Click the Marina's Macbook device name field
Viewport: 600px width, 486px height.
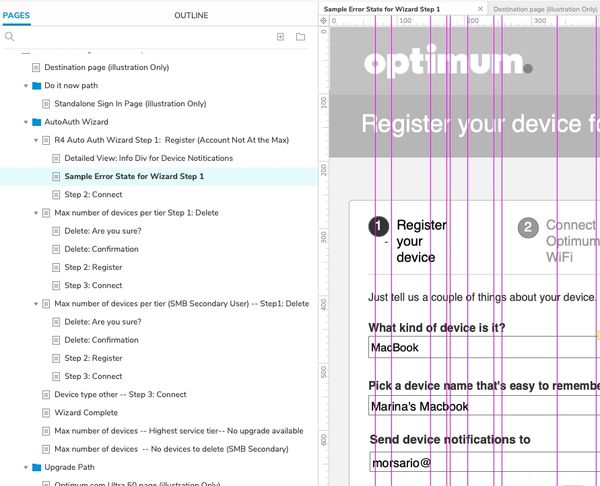480,407
